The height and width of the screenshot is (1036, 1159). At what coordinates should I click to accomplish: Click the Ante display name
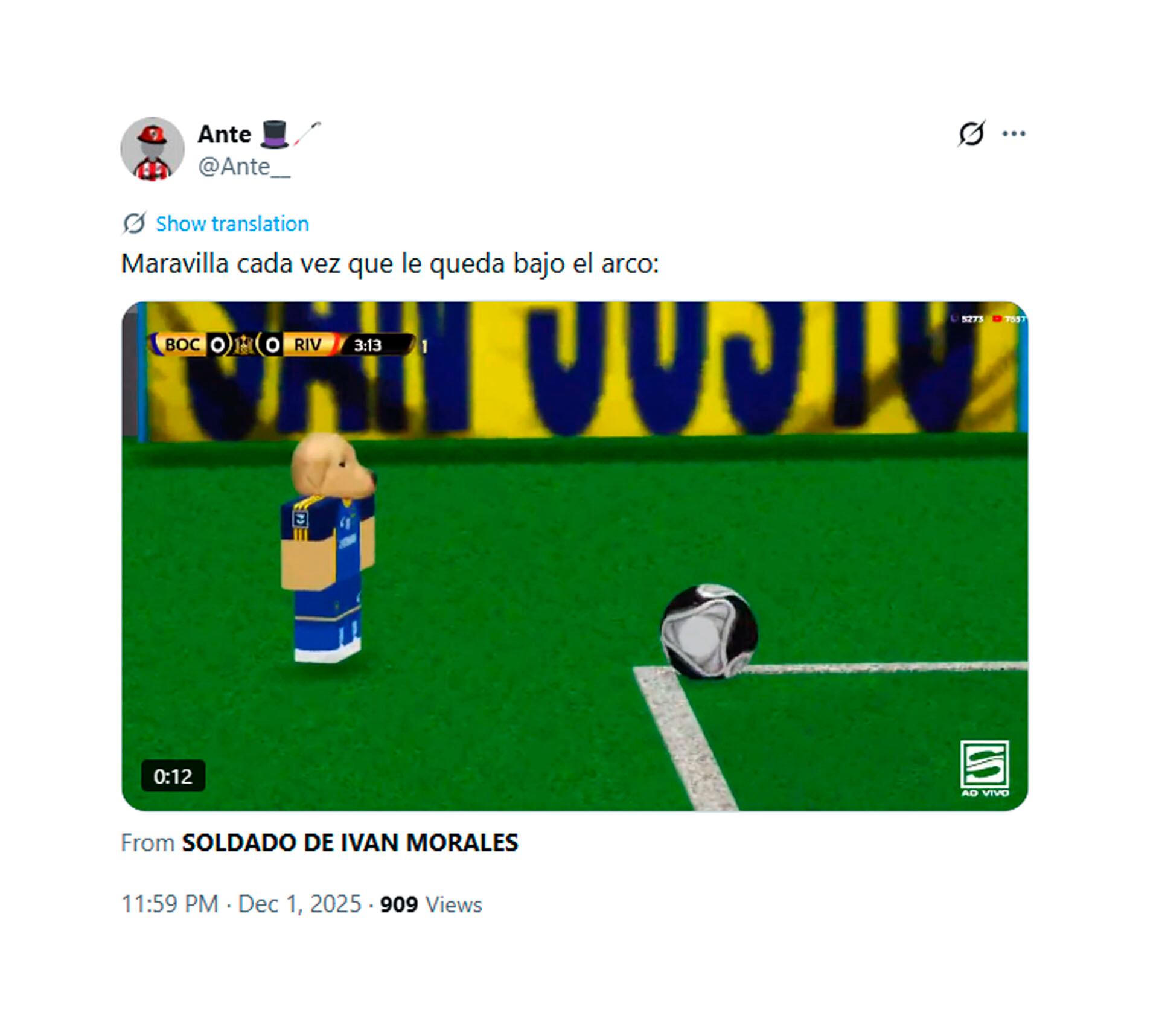click(x=224, y=134)
